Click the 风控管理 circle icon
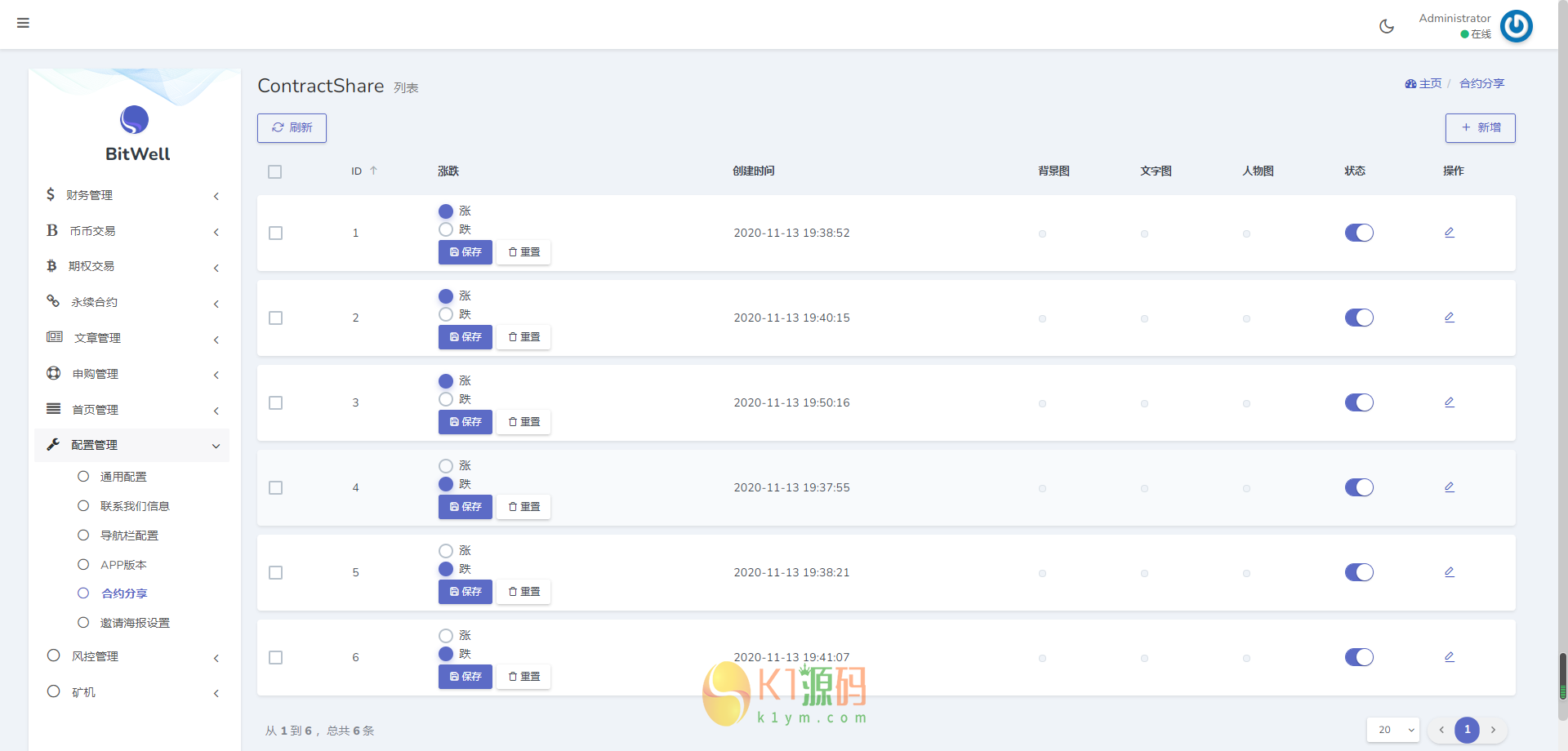 54,655
